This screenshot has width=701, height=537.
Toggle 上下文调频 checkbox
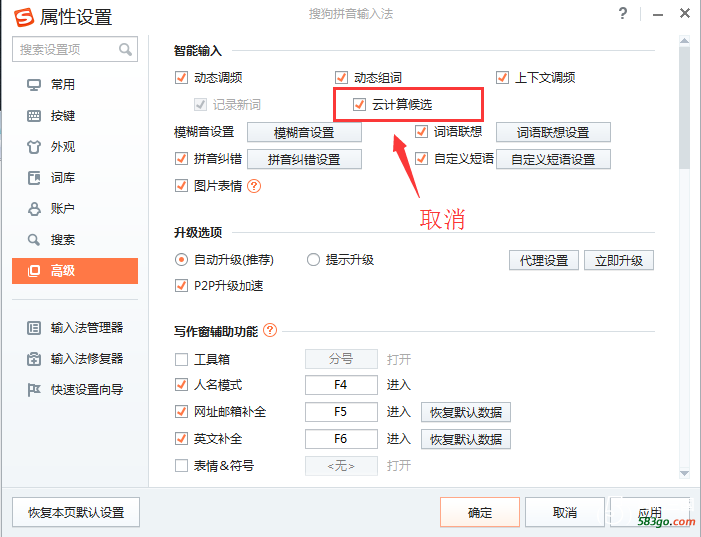(x=502, y=77)
